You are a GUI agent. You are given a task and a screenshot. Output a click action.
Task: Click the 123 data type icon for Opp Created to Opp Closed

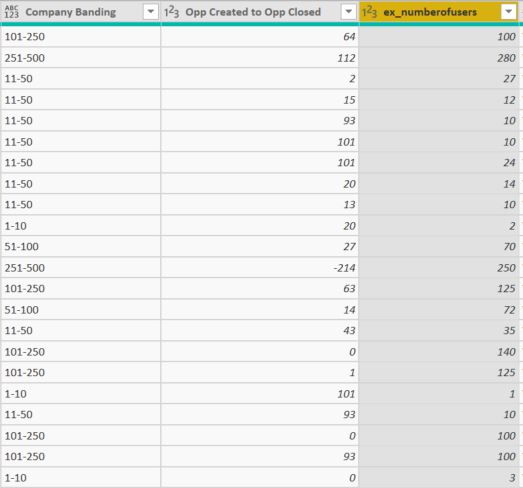pyautogui.click(x=171, y=12)
